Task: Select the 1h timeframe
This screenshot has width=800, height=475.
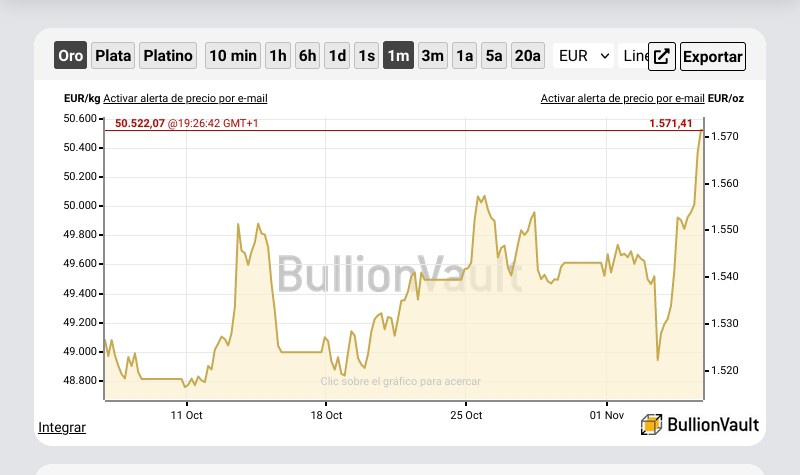Action: point(278,55)
